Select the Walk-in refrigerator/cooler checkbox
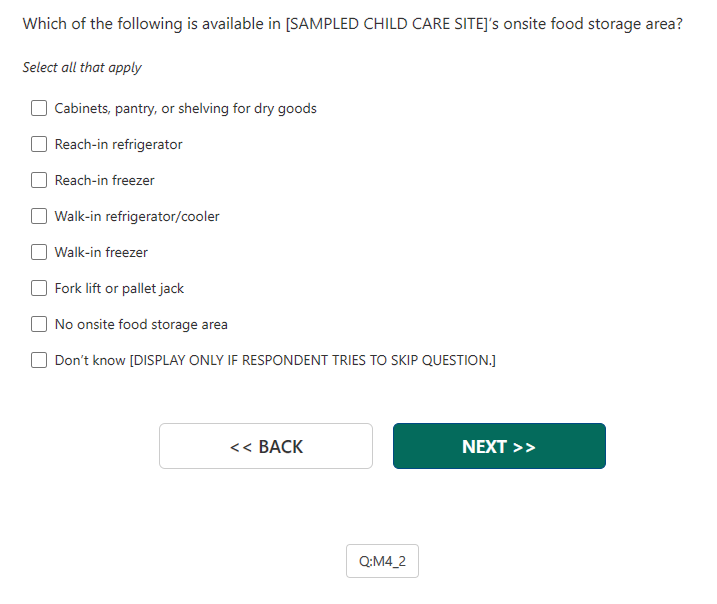Image resolution: width=717 pixels, height=604 pixels. click(39, 216)
